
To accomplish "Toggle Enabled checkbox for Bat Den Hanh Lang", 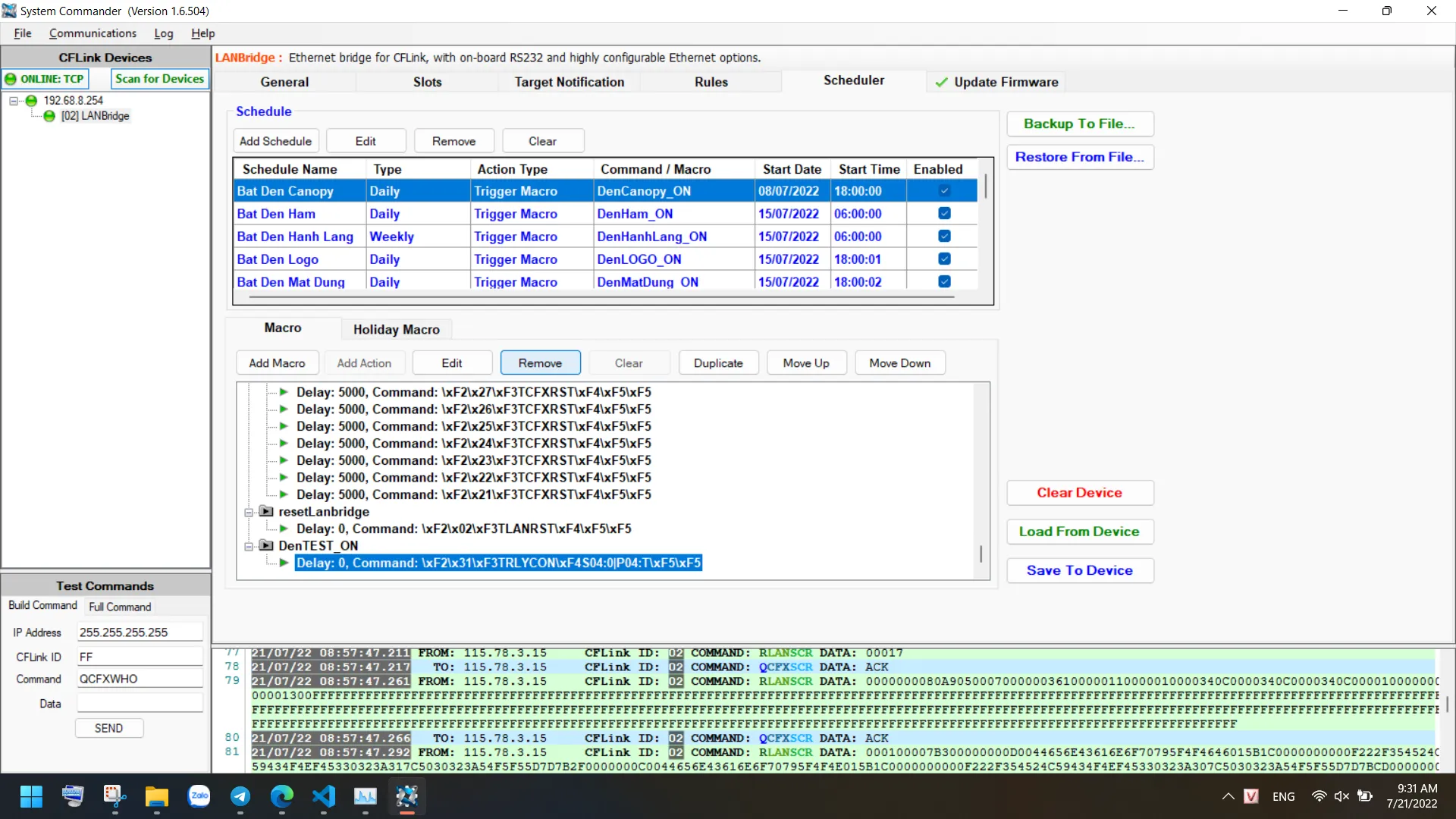I will [944, 237].
